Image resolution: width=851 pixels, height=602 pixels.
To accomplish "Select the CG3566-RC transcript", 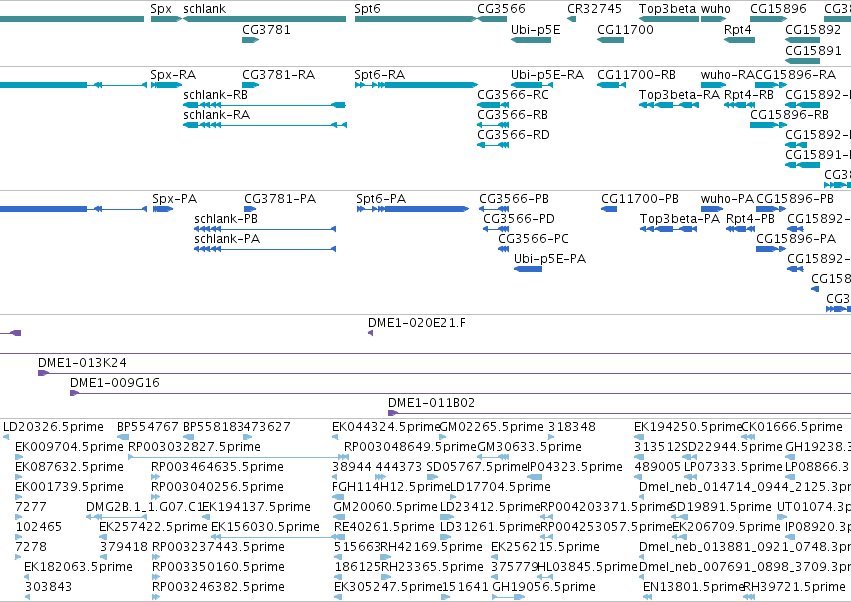I will (x=493, y=105).
